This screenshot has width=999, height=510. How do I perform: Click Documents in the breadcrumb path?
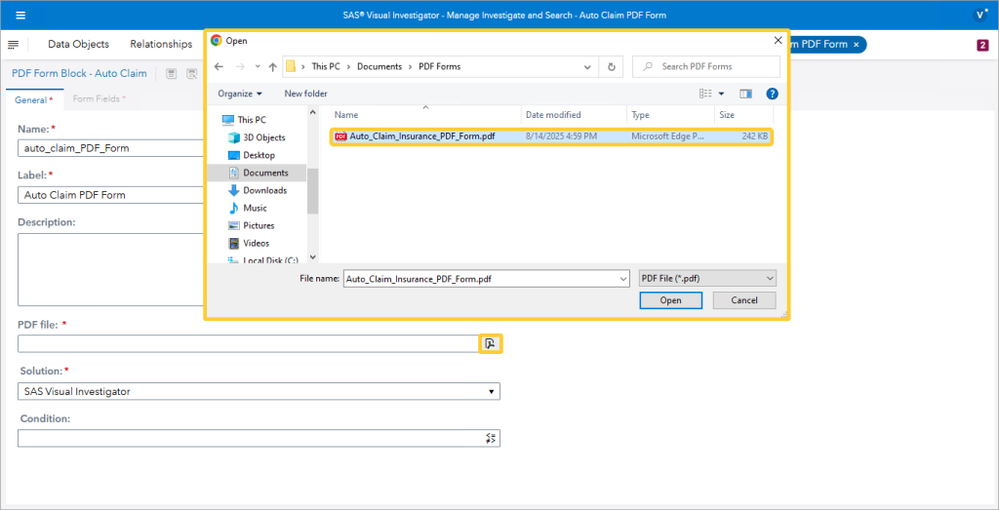(379, 66)
